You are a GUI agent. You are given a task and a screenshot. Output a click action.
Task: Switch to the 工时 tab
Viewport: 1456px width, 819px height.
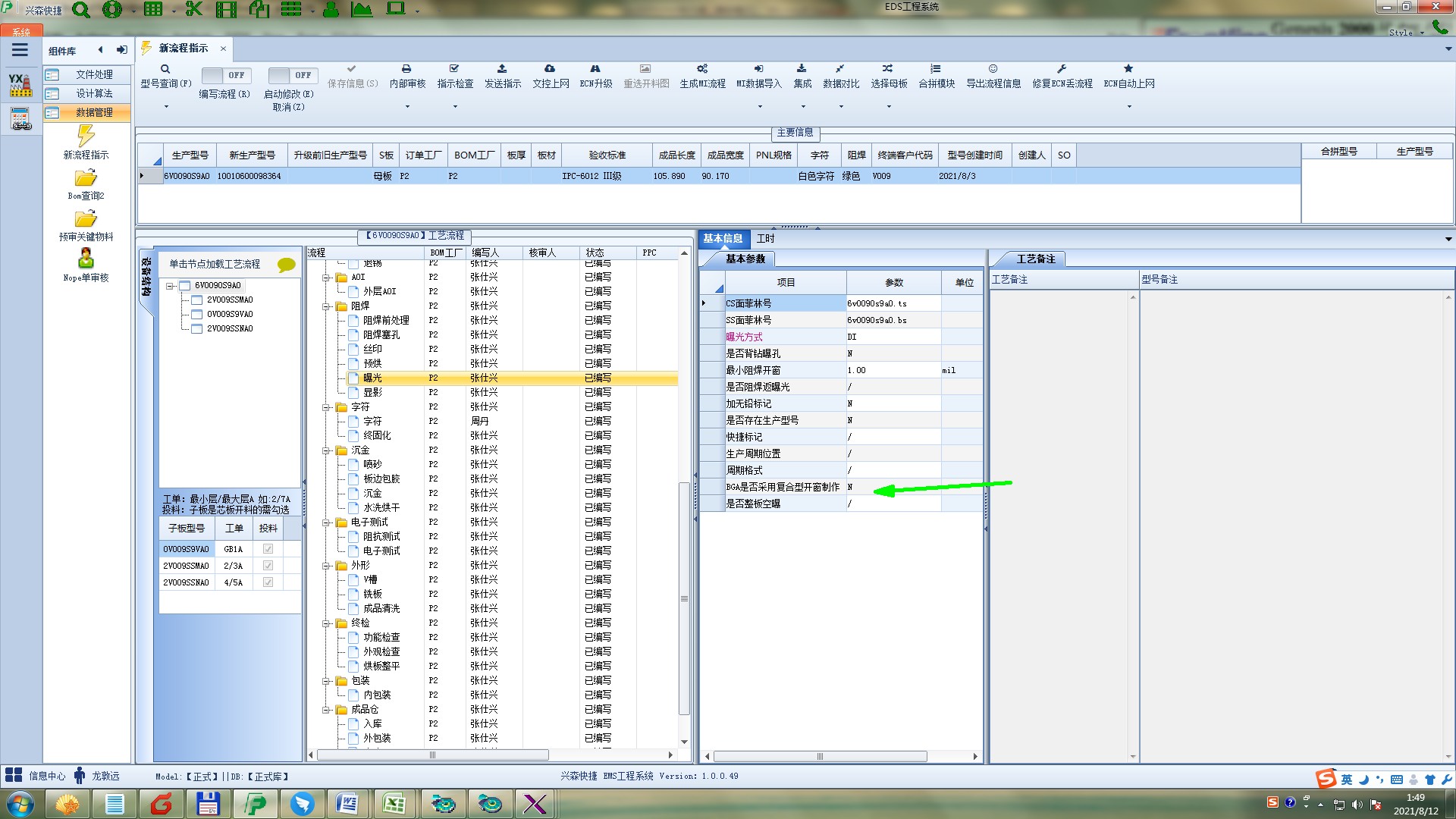[x=765, y=239]
